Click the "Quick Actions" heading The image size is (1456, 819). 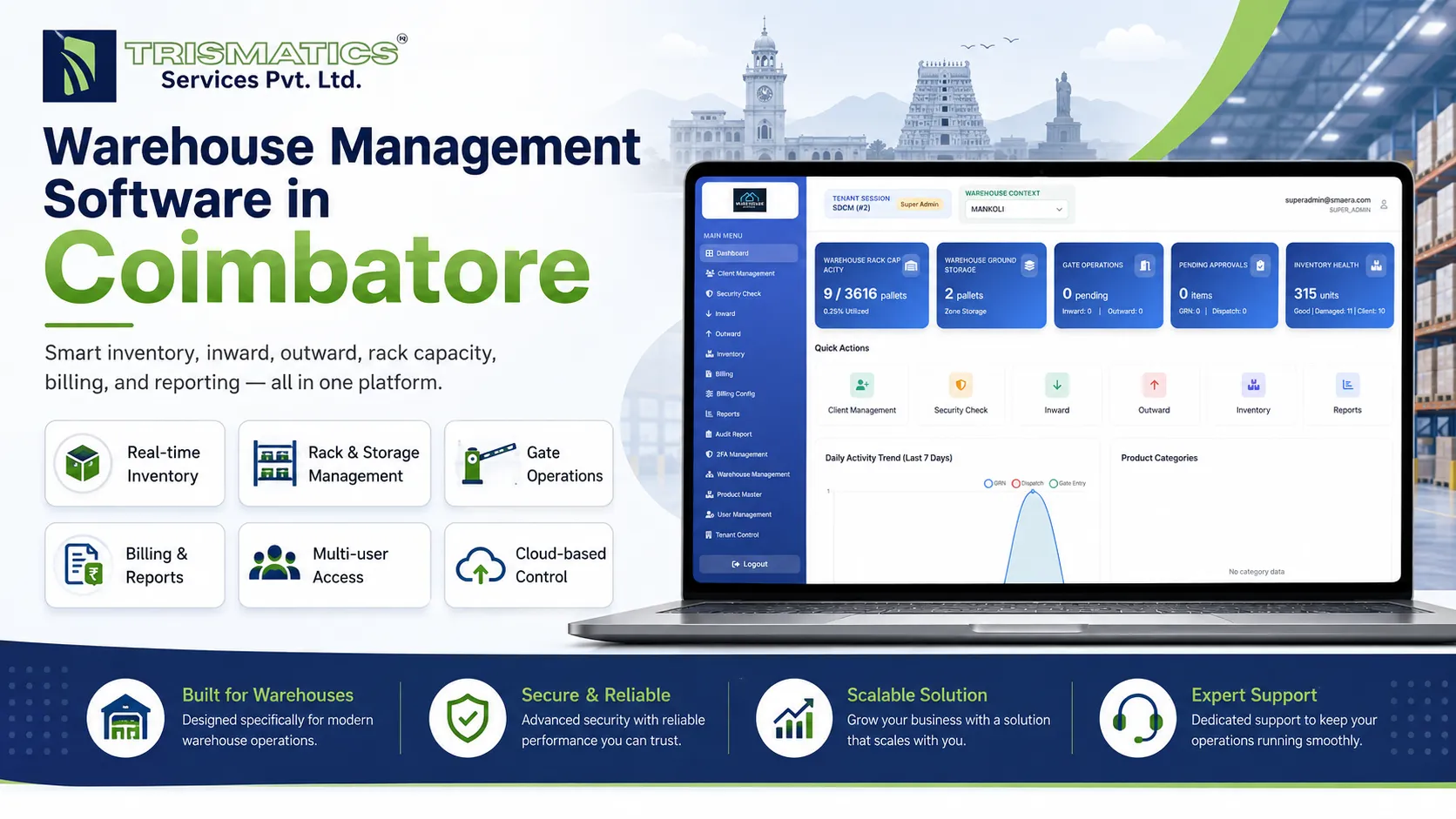[841, 348]
